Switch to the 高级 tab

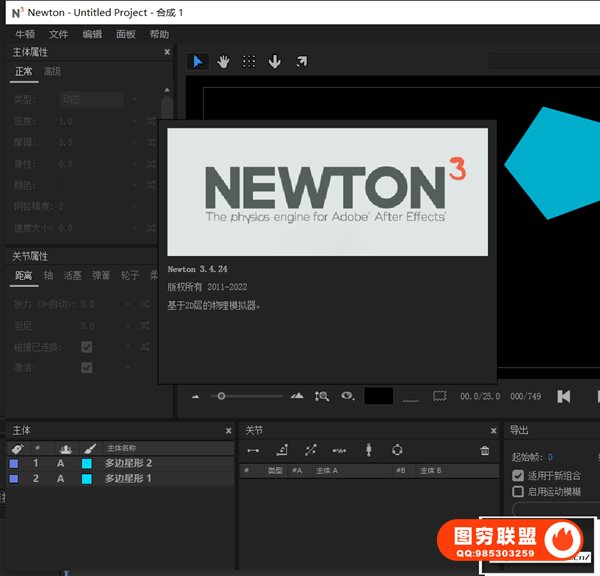pos(52,72)
